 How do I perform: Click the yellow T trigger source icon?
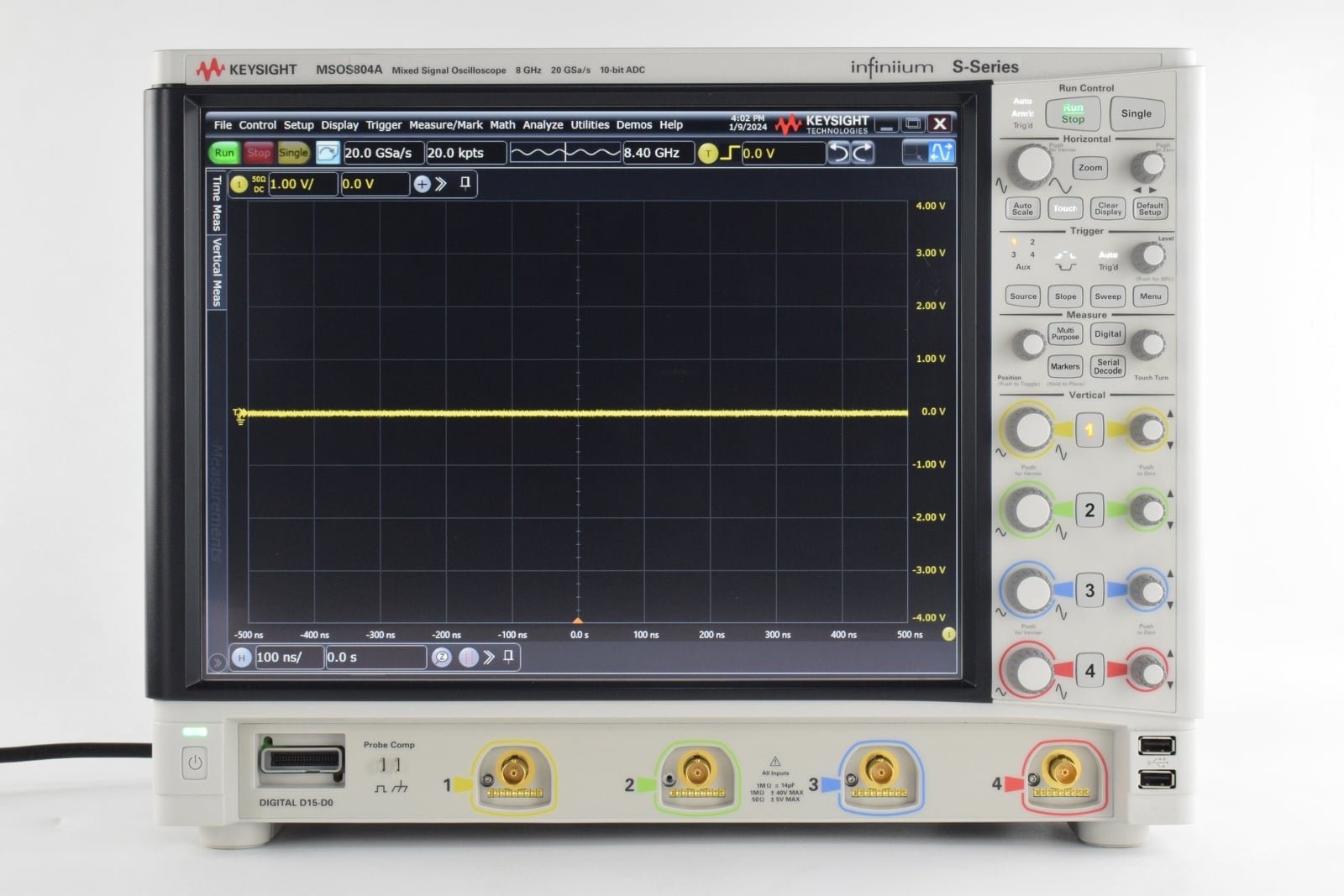pyautogui.click(x=708, y=154)
